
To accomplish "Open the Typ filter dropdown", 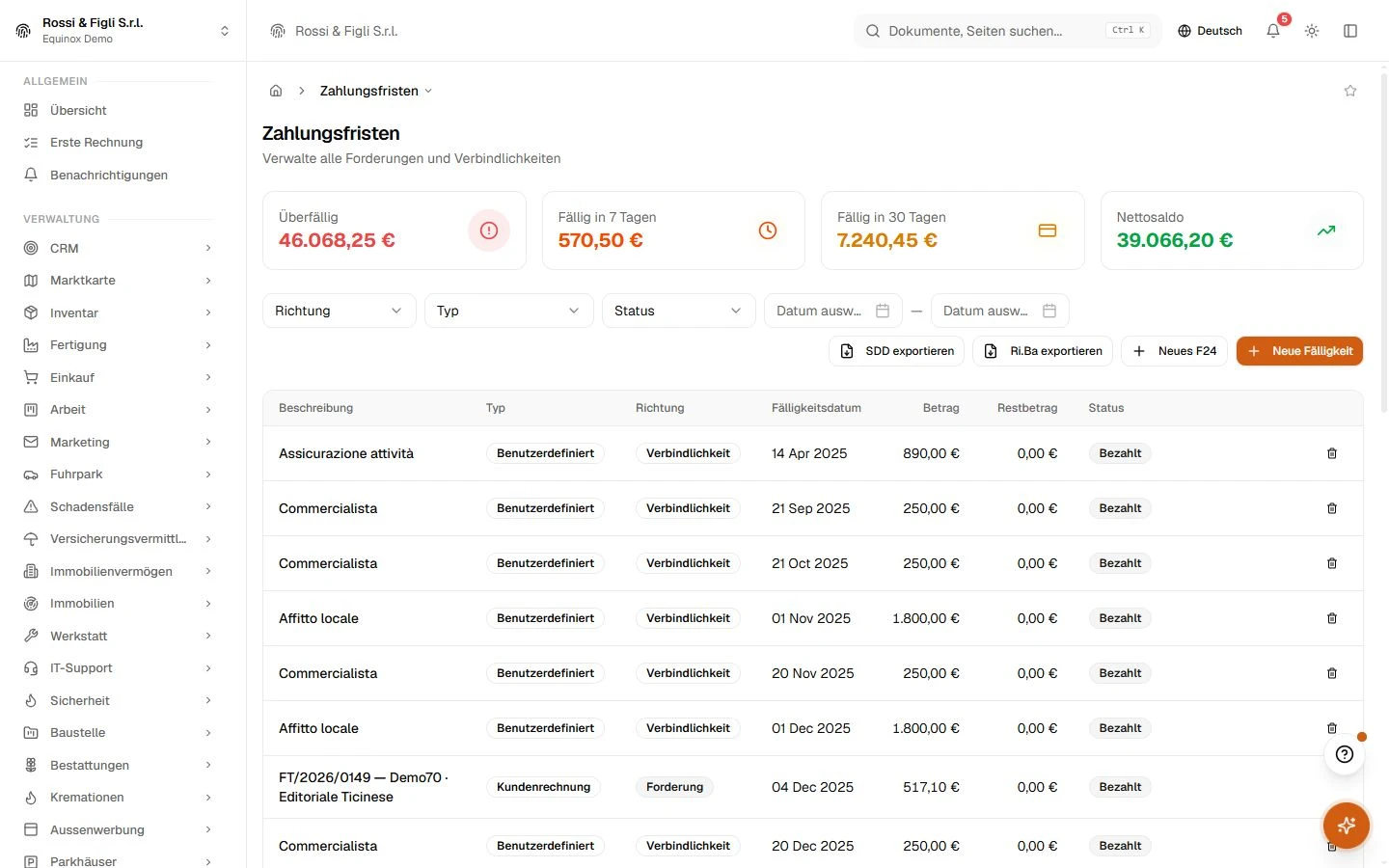I will [509, 311].
